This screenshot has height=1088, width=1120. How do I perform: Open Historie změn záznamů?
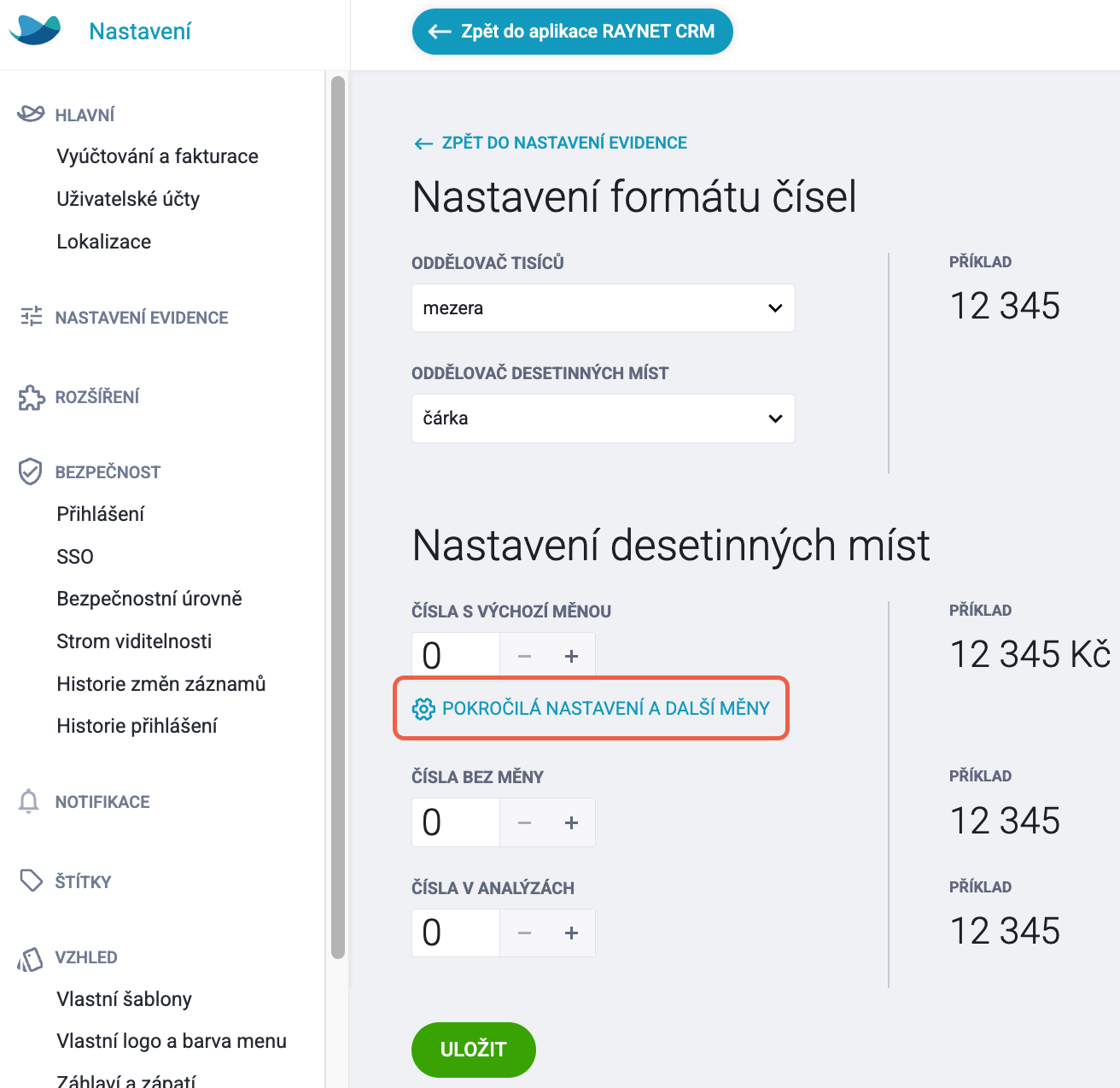tap(161, 684)
